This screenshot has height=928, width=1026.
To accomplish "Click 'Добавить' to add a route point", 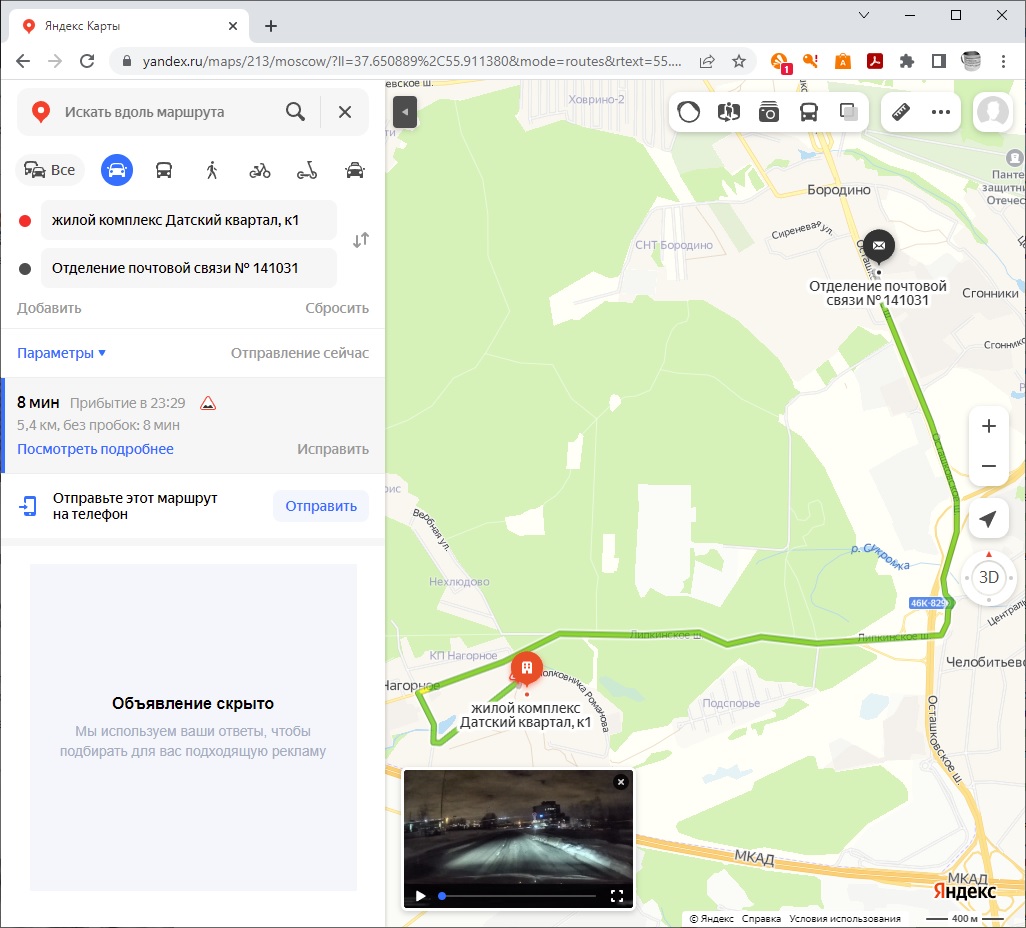I will (49, 308).
